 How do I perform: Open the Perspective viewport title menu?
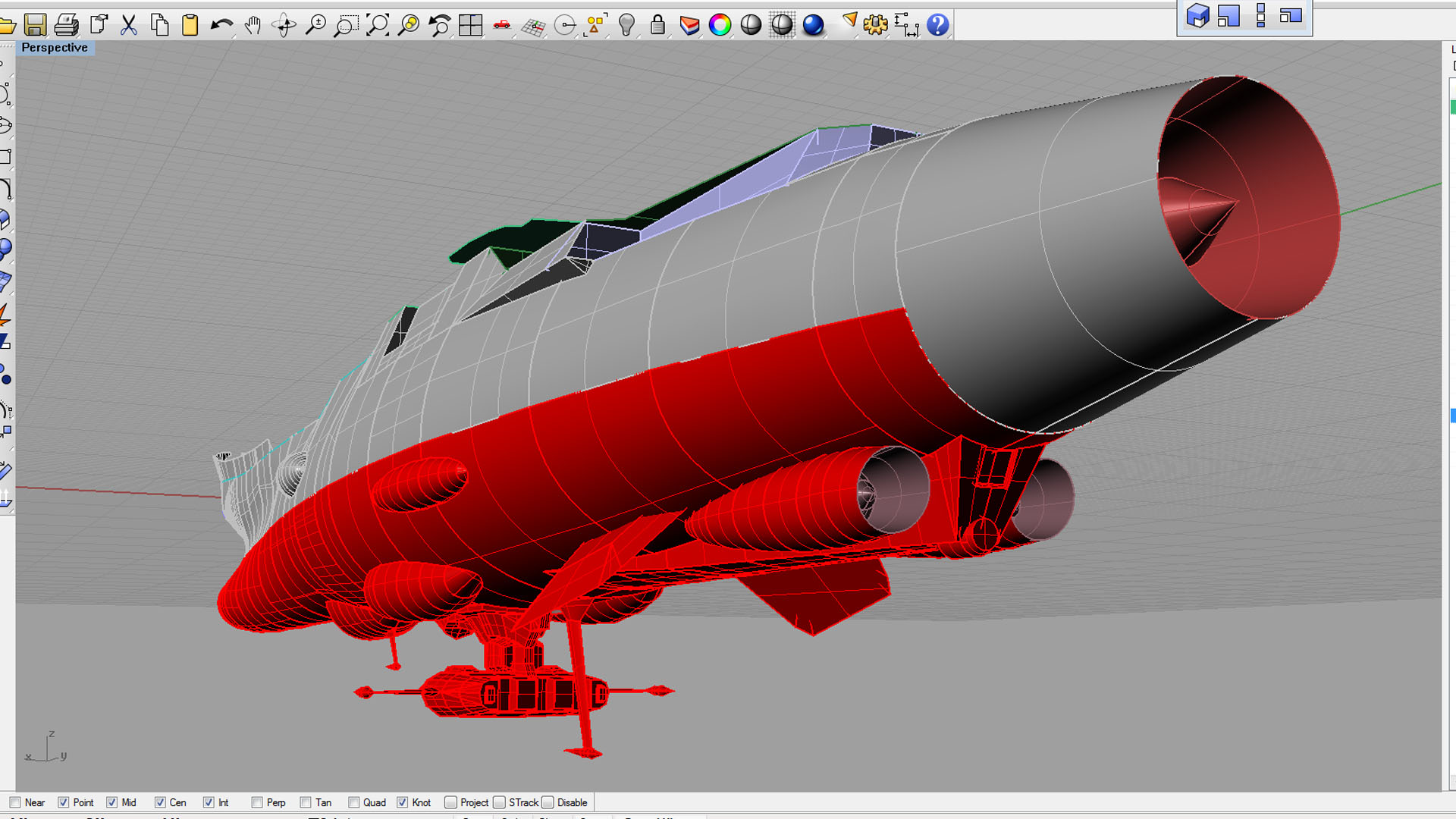(55, 47)
